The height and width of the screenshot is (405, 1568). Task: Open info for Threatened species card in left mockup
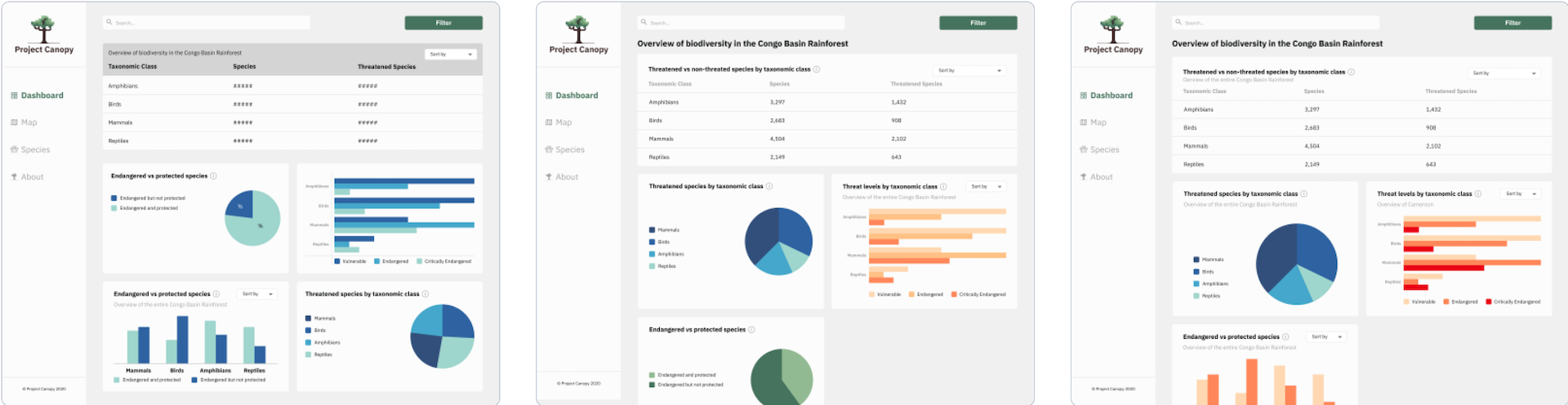425,294
